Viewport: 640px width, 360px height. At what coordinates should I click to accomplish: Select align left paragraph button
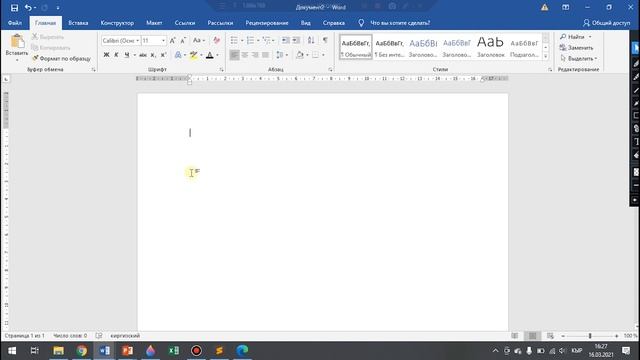234,55
